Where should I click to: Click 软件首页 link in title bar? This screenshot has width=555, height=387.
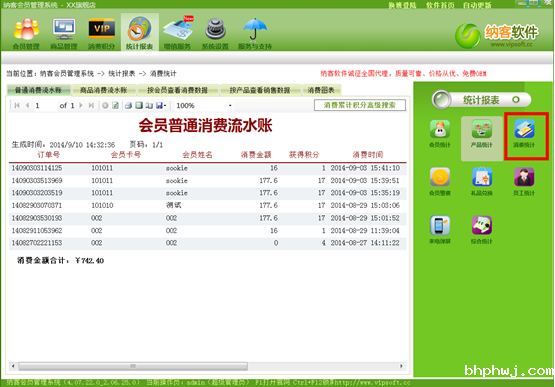tap(440, 5)
